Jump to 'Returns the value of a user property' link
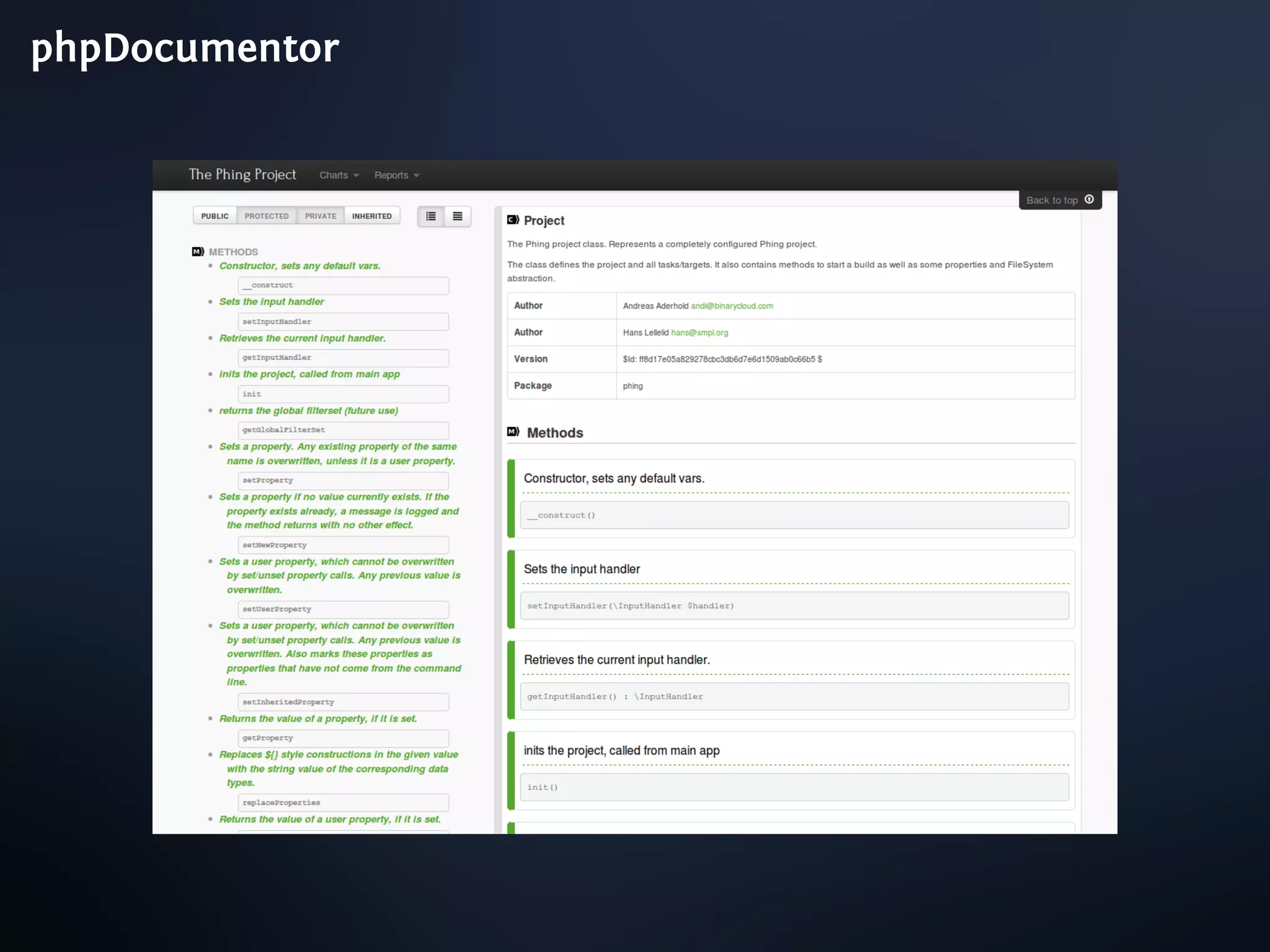The height and width of the screenshot is (952, 1270). point(330,819)
